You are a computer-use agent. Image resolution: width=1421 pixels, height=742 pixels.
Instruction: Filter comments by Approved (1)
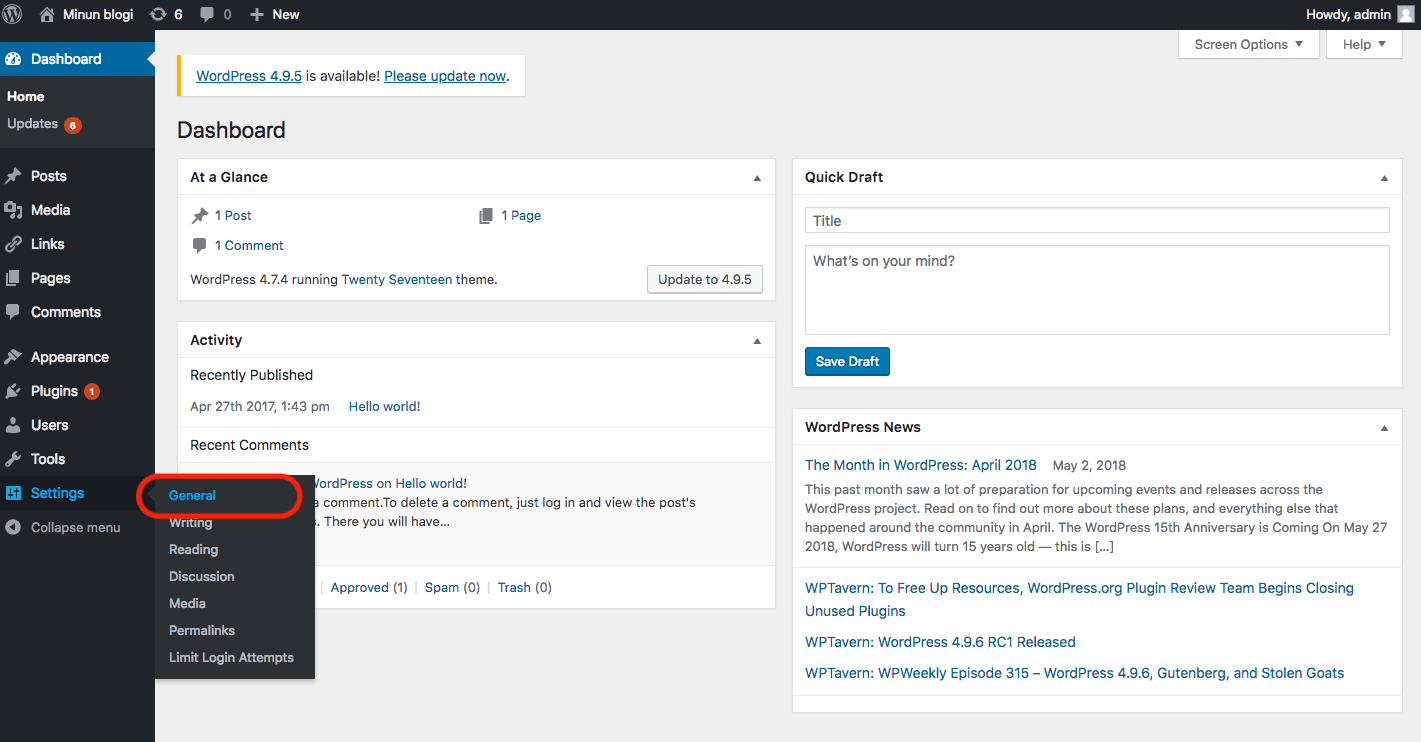coord(369,588)
